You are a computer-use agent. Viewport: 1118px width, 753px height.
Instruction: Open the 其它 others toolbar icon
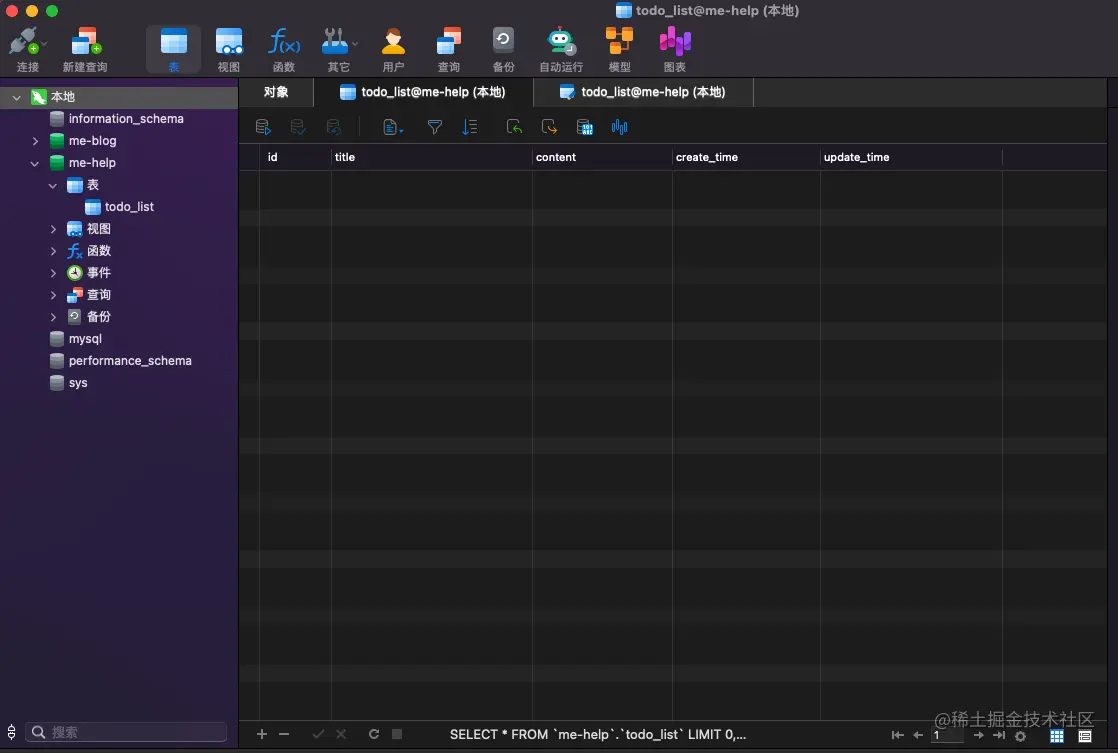339,48
